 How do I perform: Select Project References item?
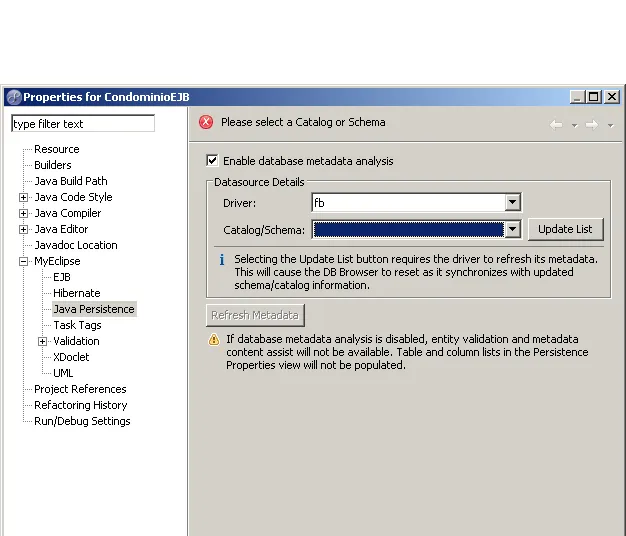[x=80, y=389]
